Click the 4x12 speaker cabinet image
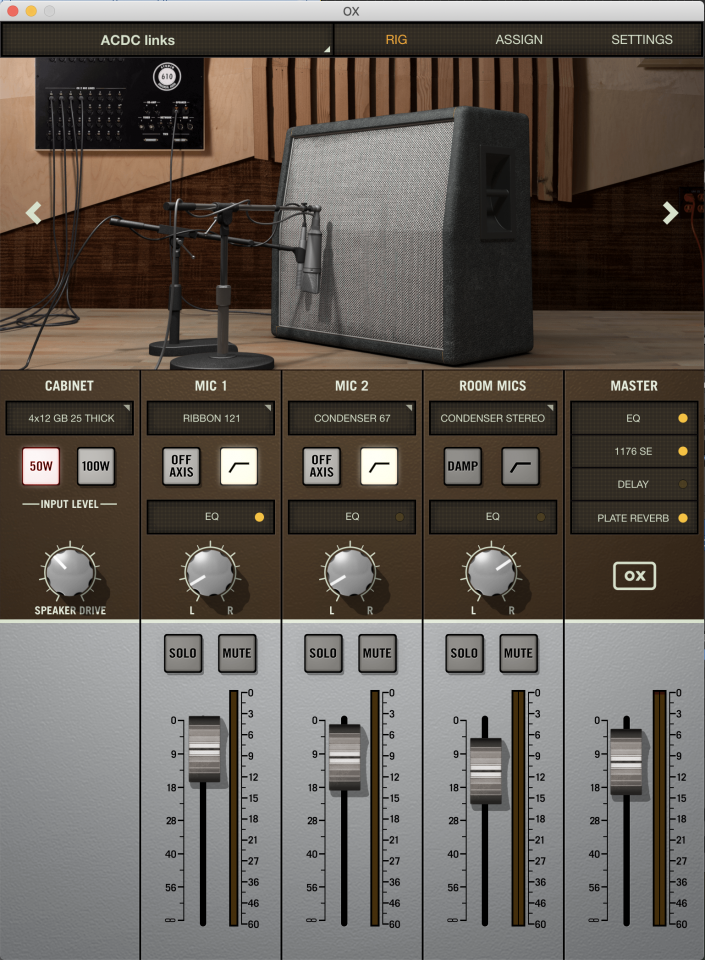This screenshot has width=705, height=960. pos(404,236)
